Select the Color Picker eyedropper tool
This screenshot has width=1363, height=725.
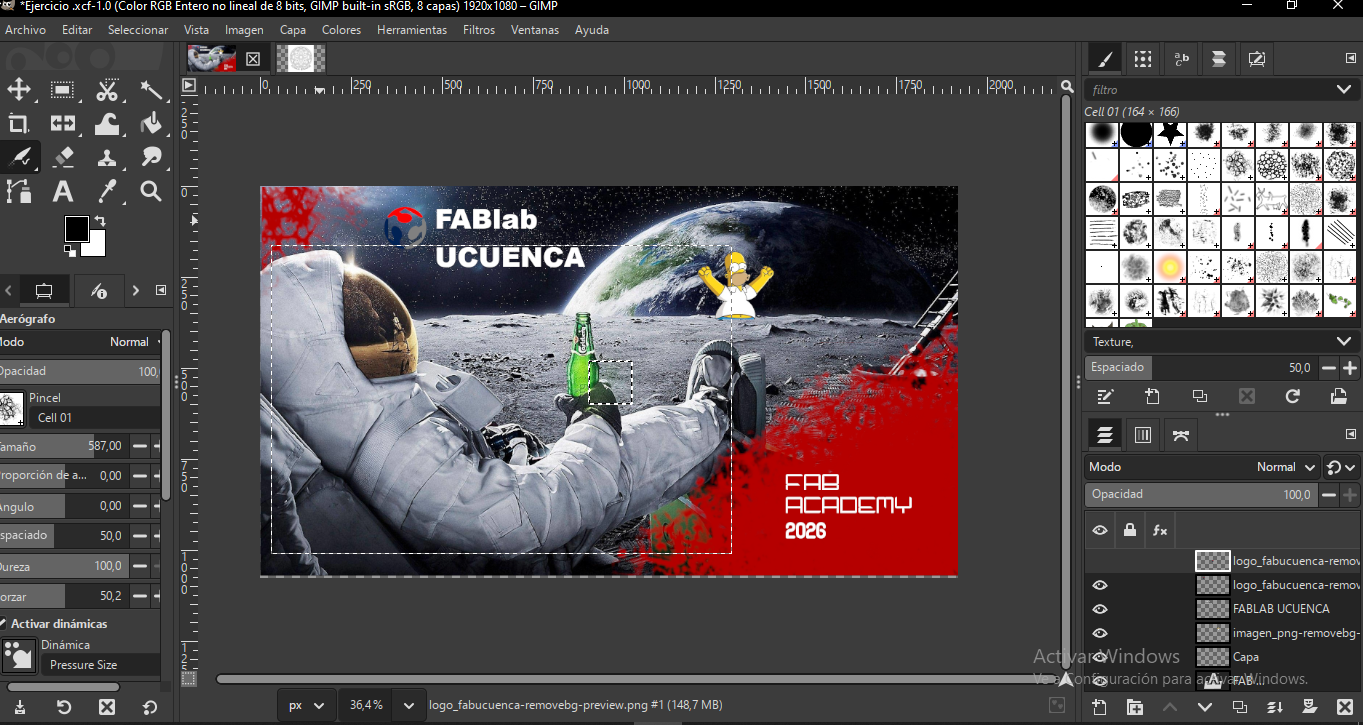[107, 190]
